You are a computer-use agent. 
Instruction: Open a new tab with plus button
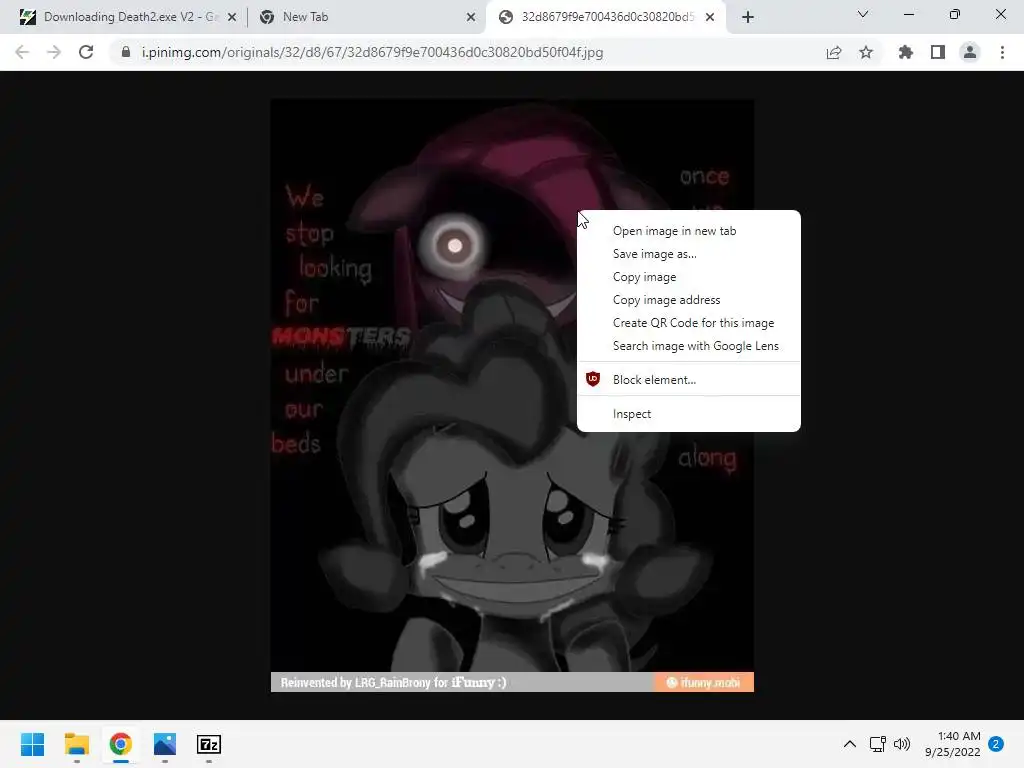click(748, 17)
